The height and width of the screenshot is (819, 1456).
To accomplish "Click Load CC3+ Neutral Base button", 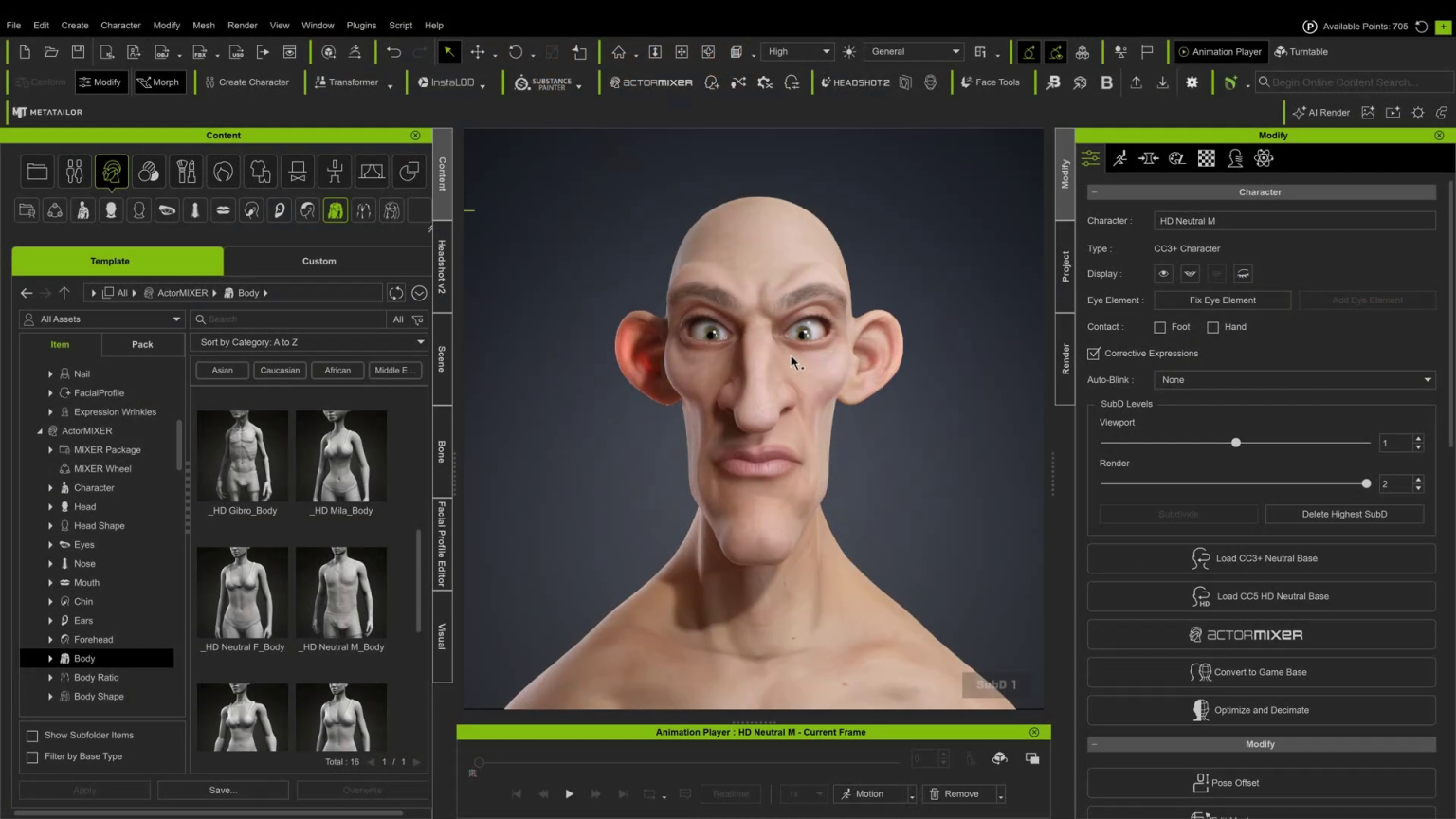I will tap(1261, 558).
